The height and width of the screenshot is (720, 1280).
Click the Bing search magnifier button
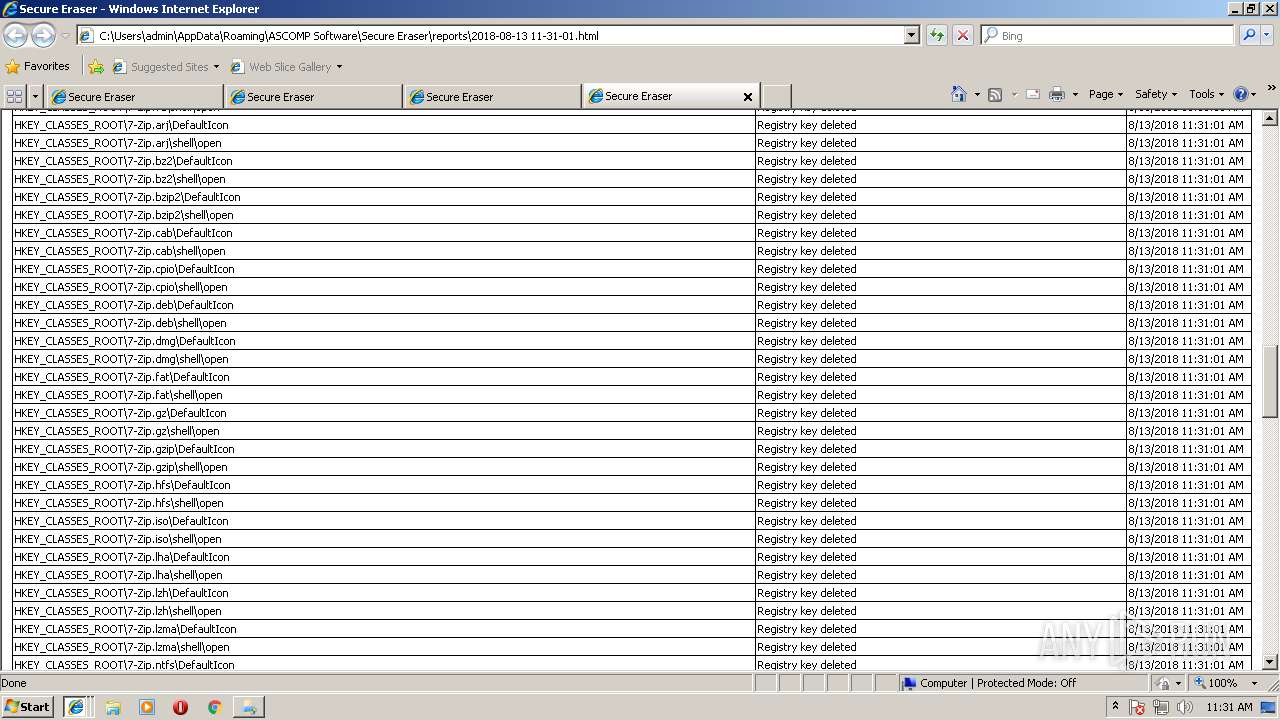click(1248, 35)
